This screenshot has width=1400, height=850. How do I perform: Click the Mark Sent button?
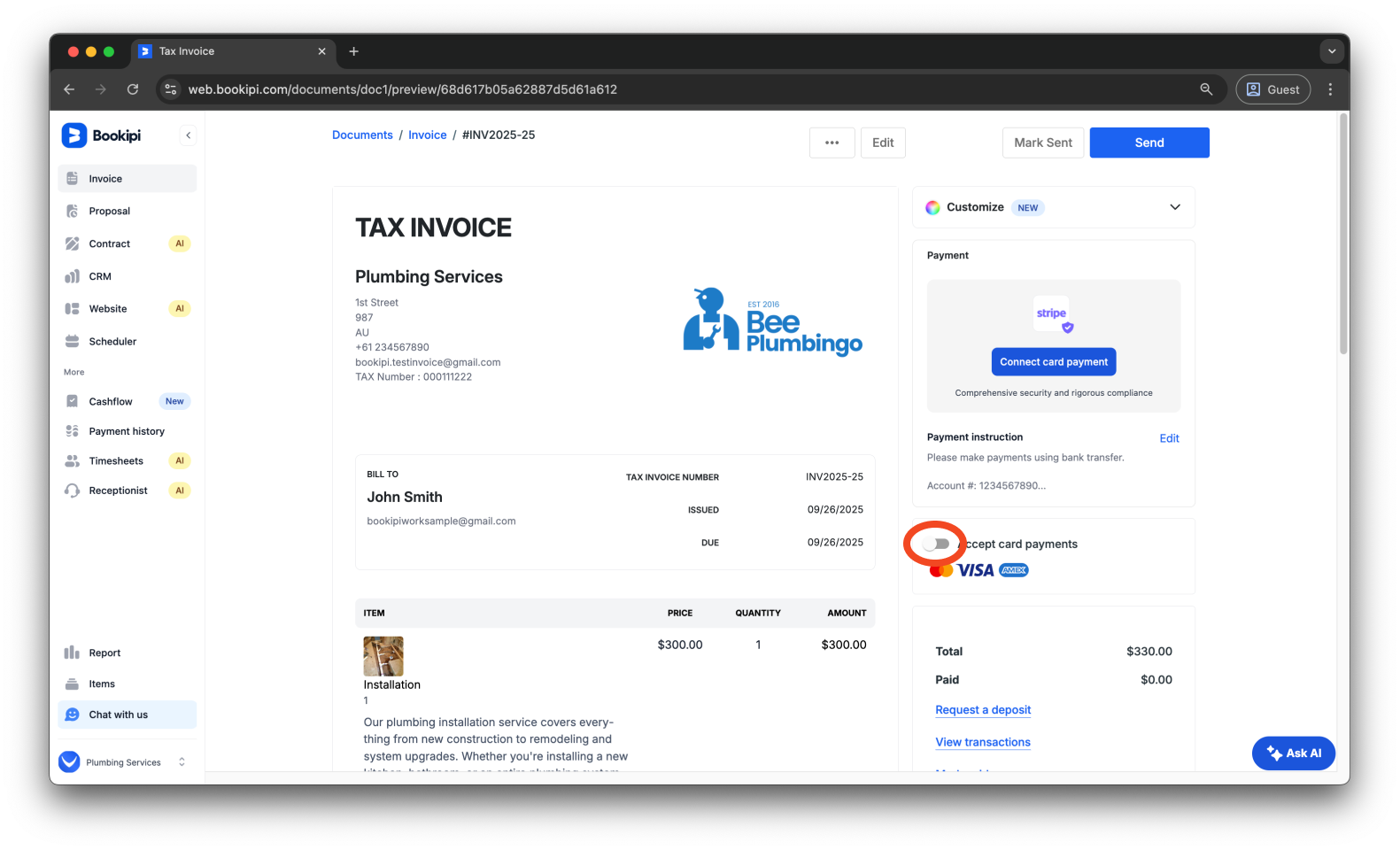coord(1043,143)
